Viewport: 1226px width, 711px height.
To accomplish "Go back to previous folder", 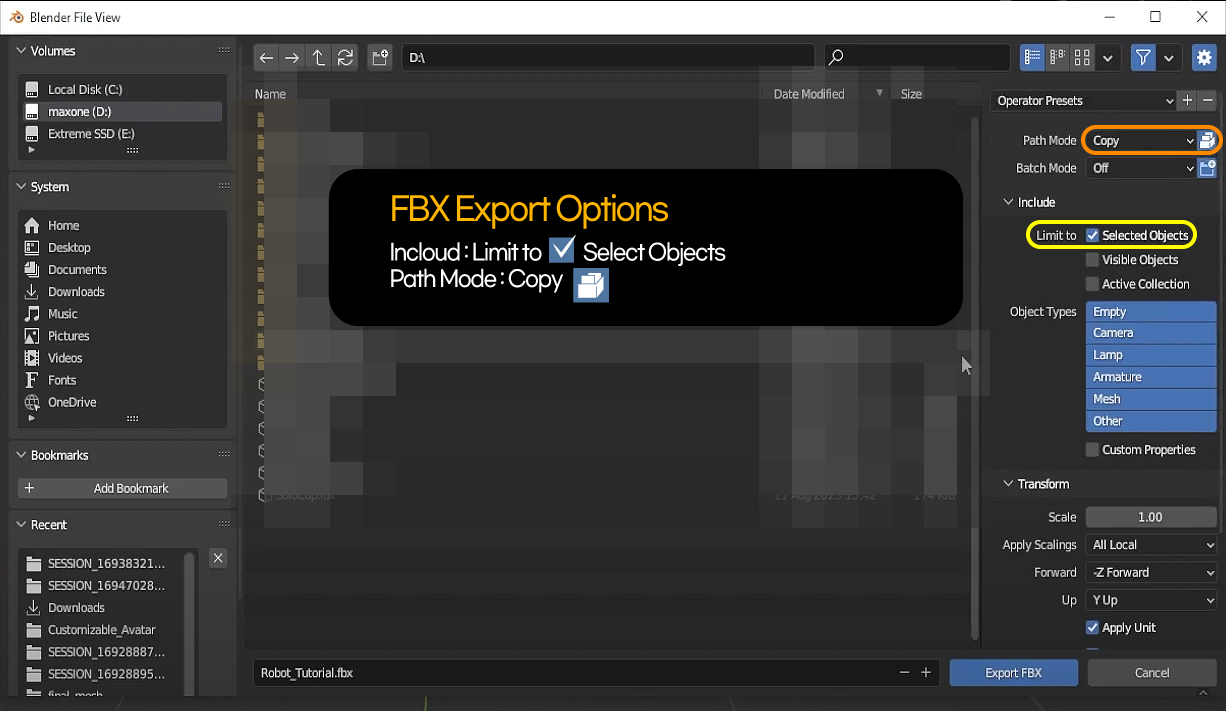I will pyautogui.click(x=266, y=58).
